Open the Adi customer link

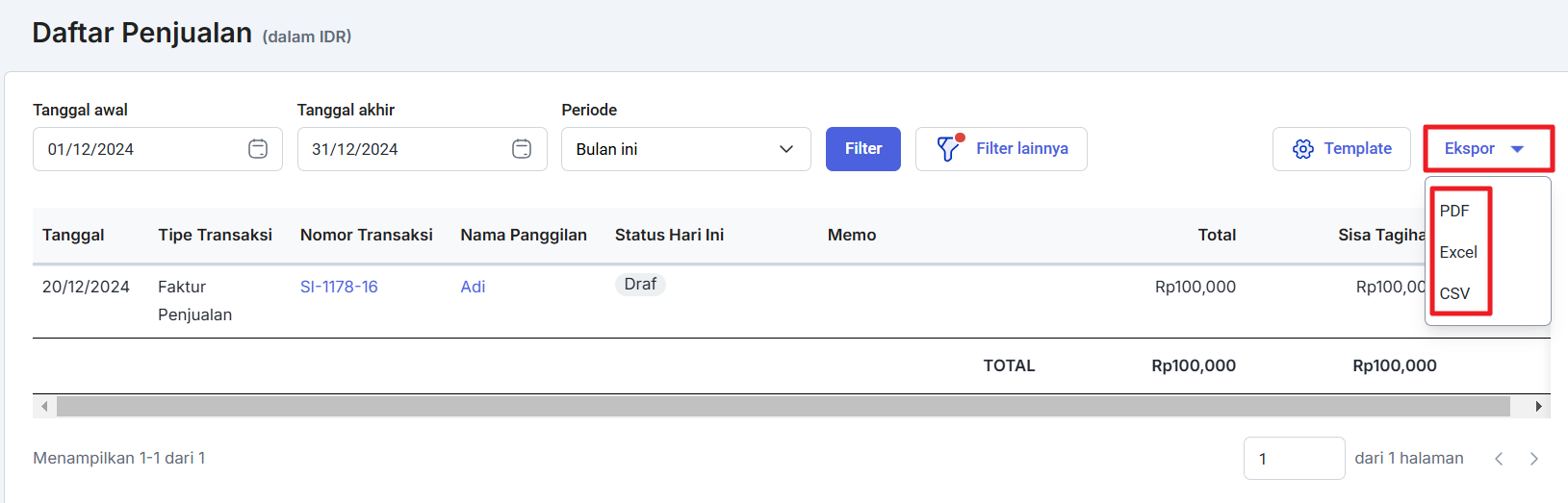point(473,287)
